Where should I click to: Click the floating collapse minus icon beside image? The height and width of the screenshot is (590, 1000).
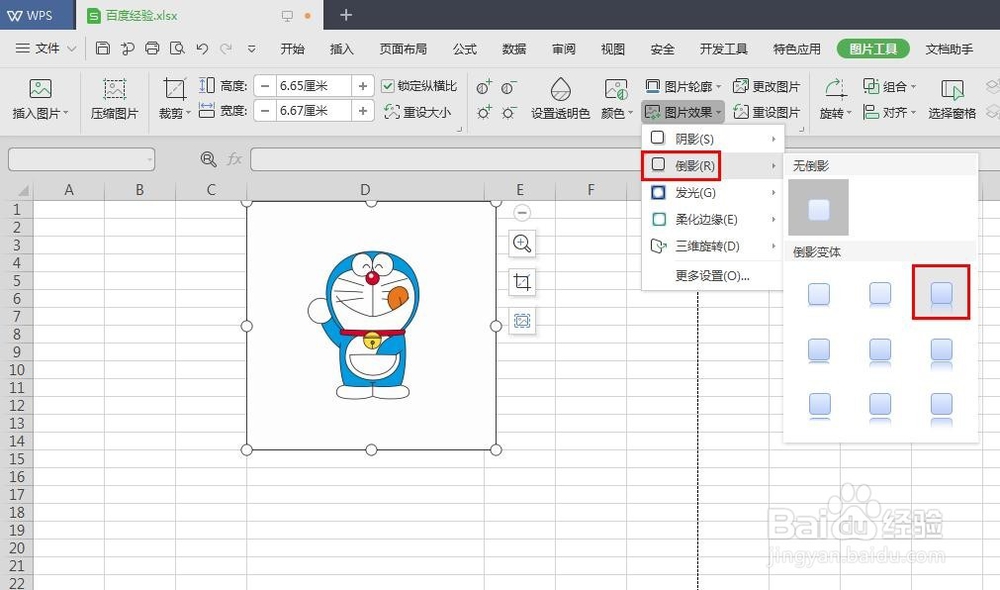pyautogui.click(x=522, y=212)
